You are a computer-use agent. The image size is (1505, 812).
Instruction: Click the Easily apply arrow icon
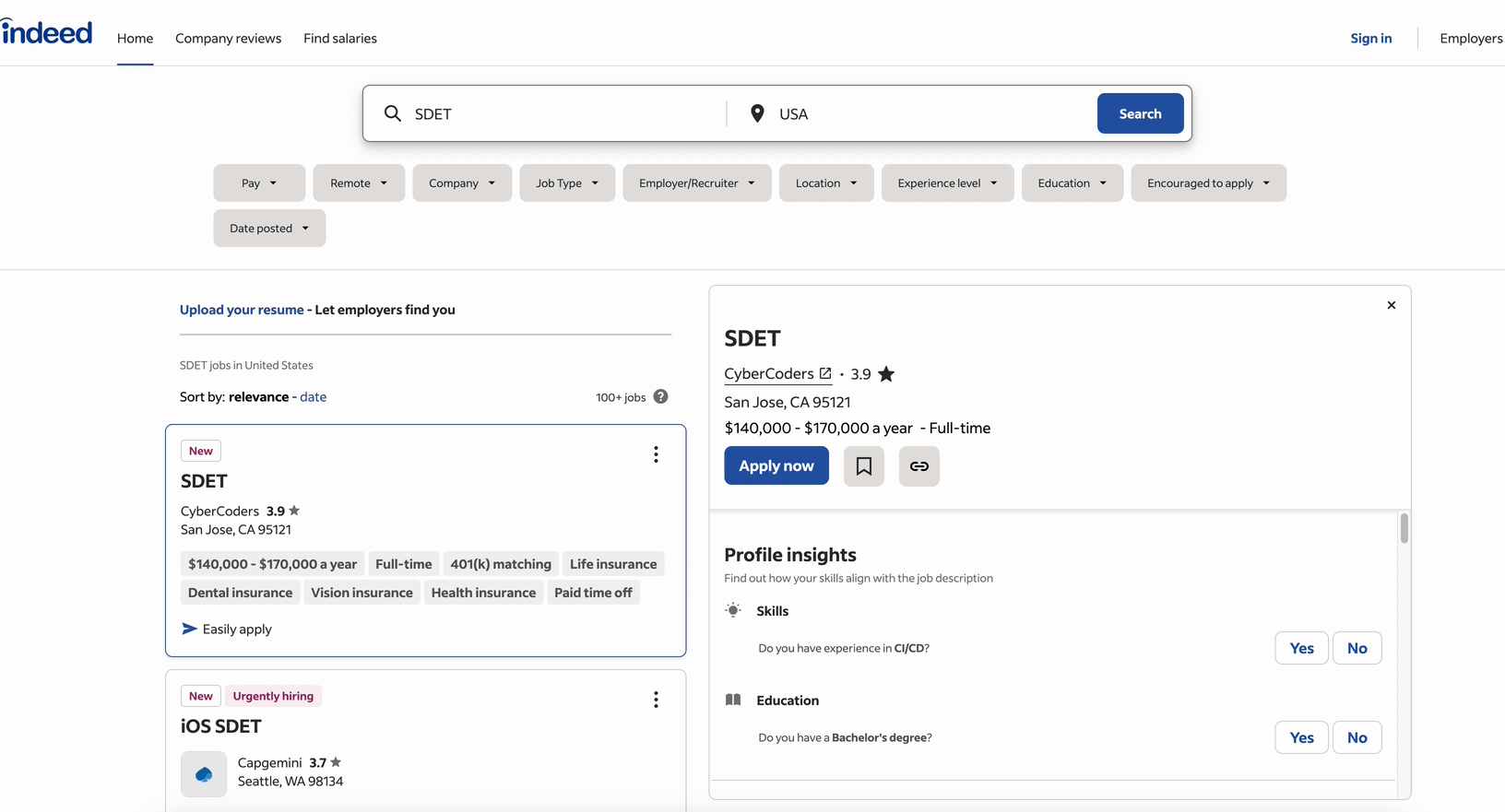point(189,629)
